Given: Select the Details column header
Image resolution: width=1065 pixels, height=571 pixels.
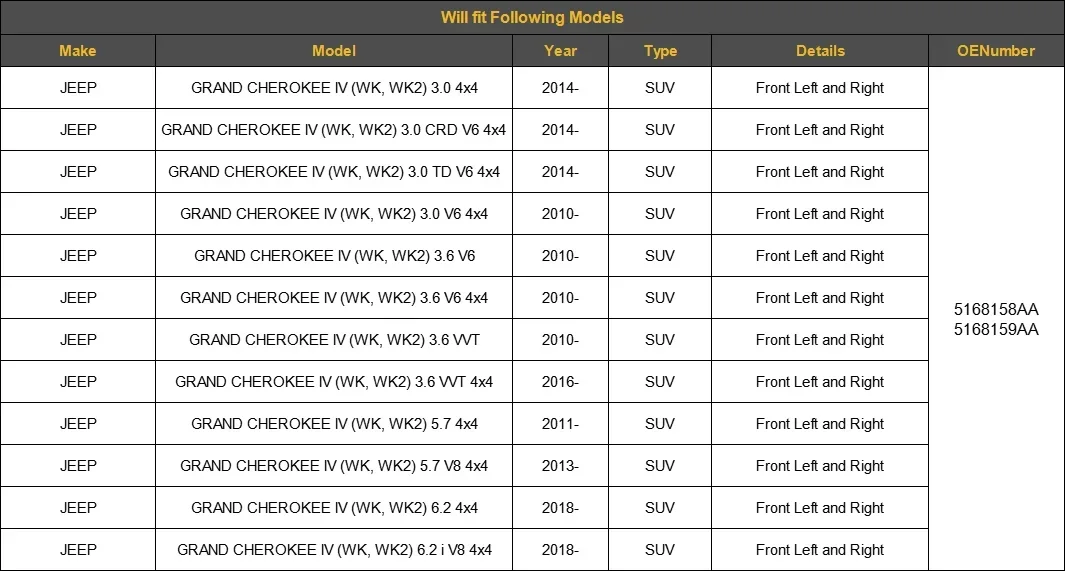Looking at the screenshot, I should 820,51.
